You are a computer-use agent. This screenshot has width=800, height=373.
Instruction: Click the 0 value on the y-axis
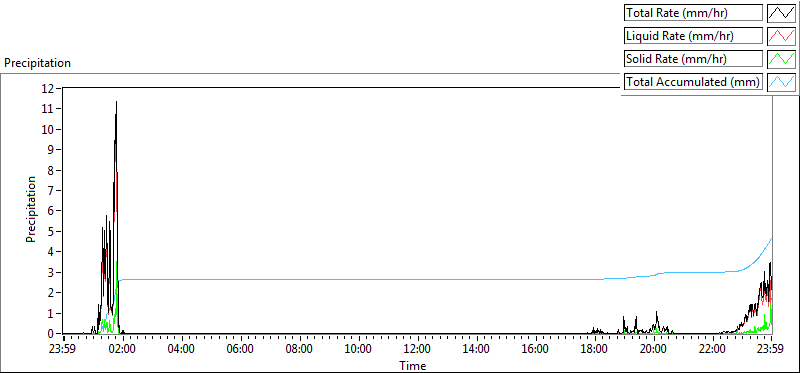click(x=51, y=334)
